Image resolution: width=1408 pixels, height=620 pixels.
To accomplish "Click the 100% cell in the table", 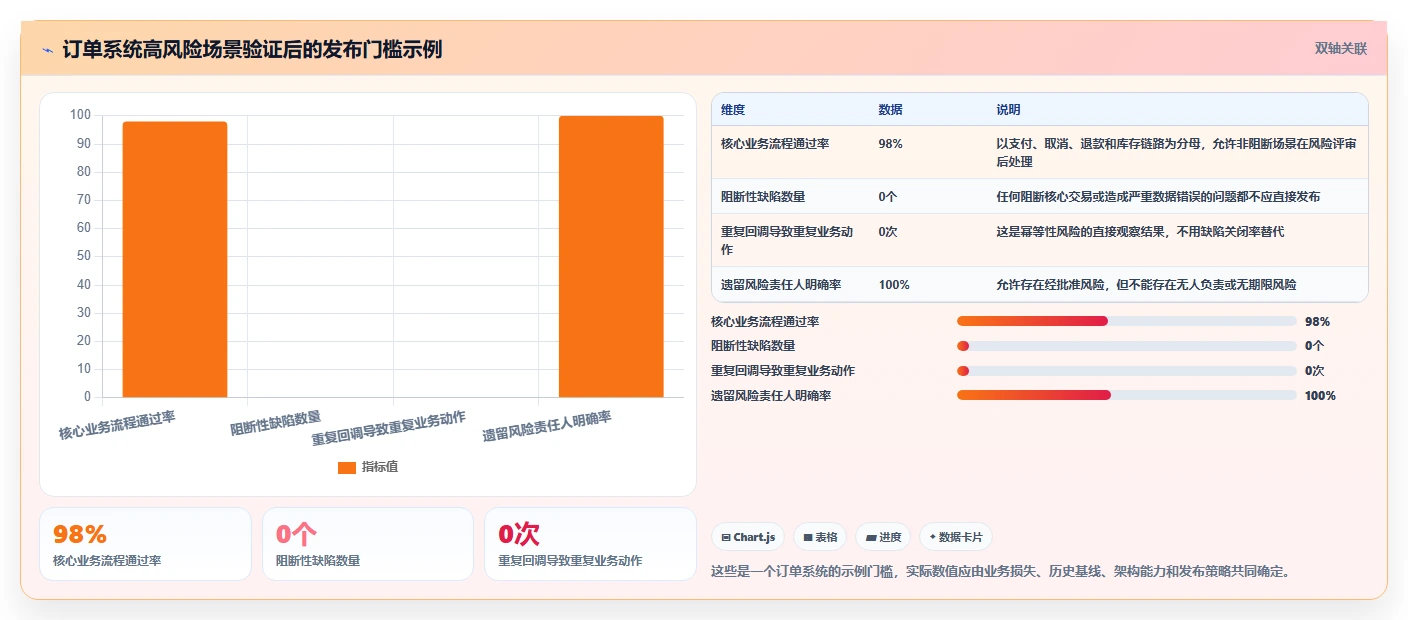I will click(894, 285).
